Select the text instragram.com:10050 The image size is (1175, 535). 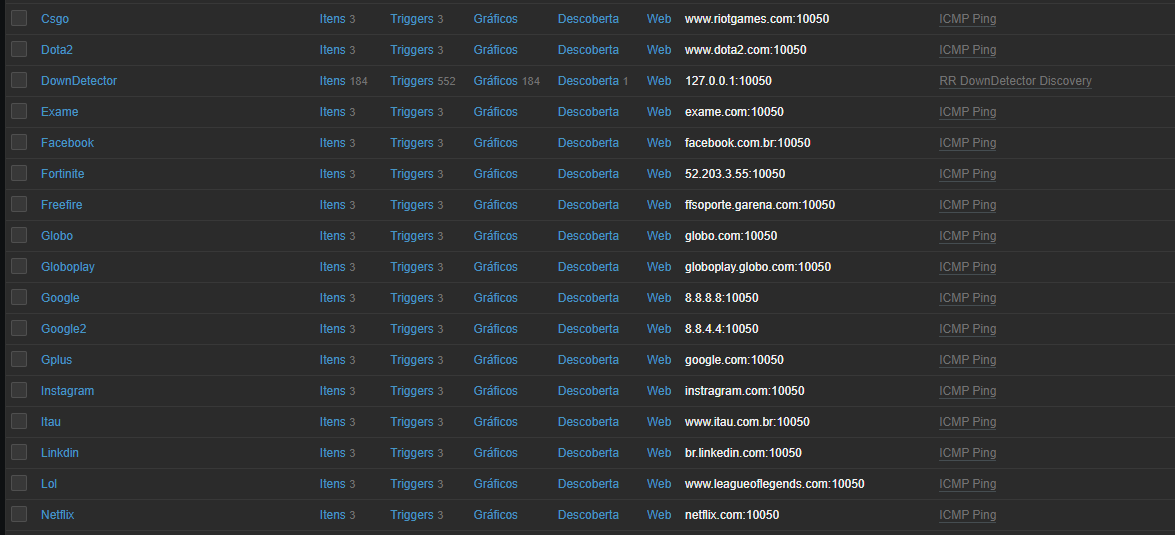click(x=745, y=391)
